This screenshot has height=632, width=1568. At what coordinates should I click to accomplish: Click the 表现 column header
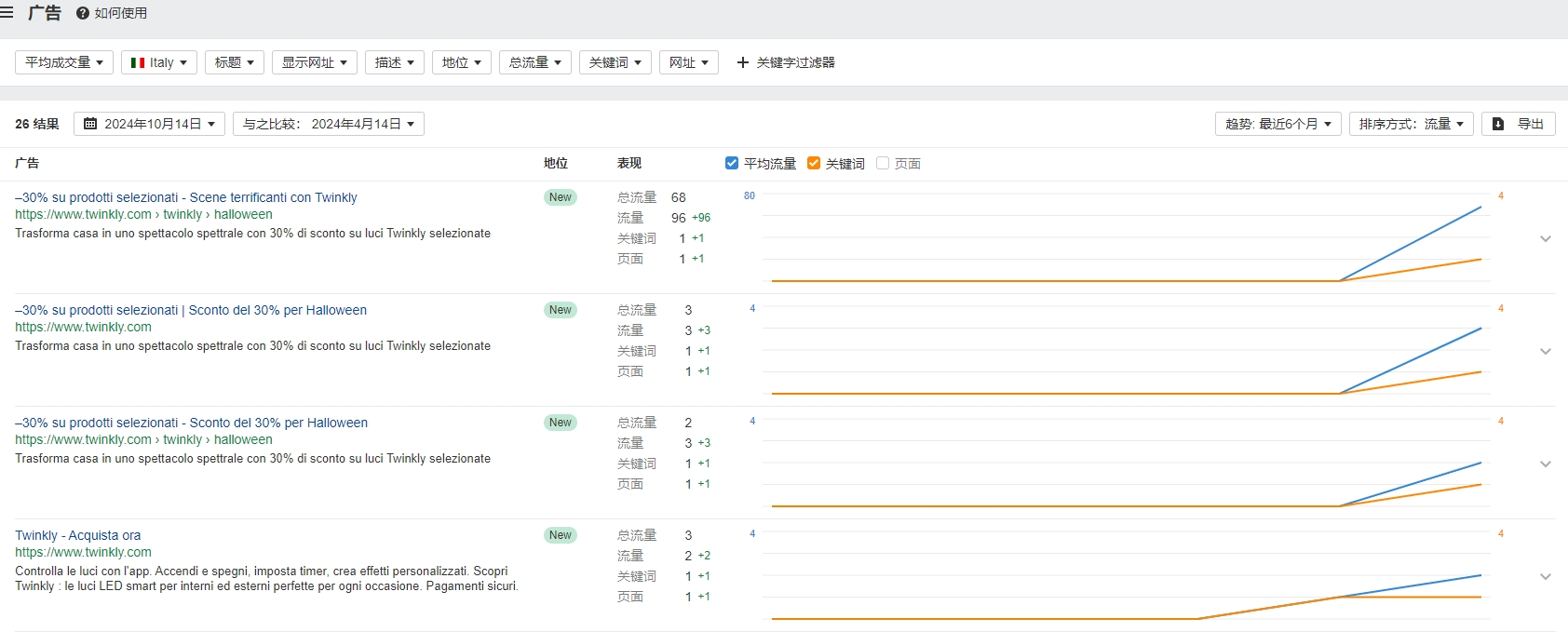(629, 163)
